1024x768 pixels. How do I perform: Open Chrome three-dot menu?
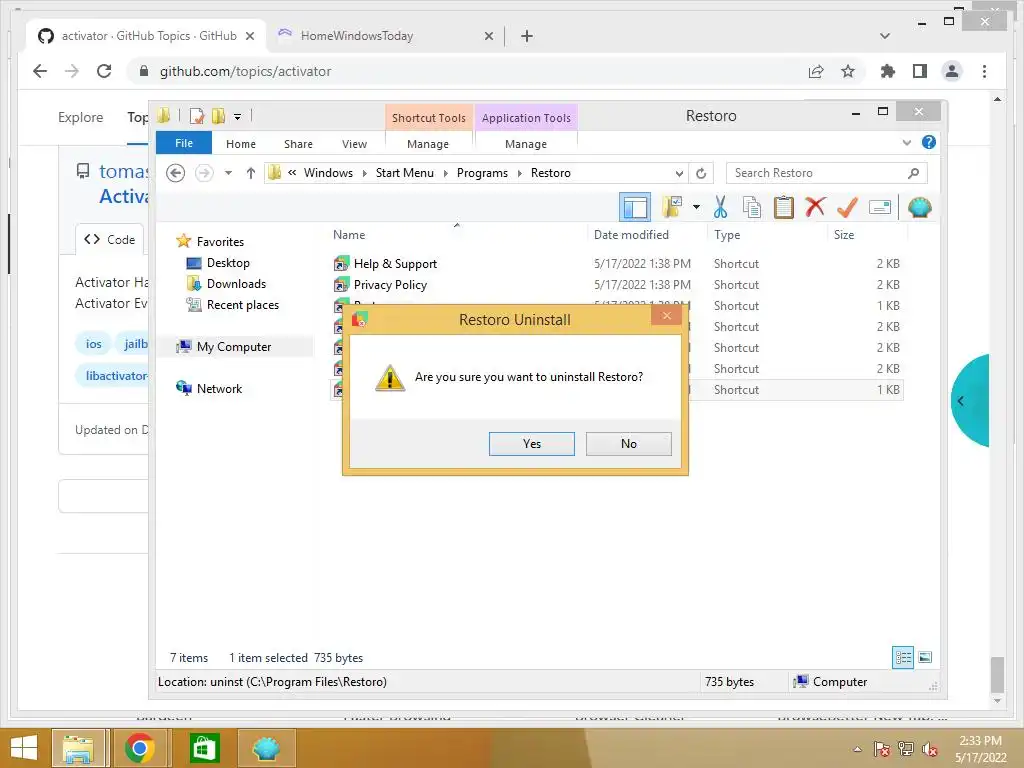pyautogui.click(x=984, y=71)
